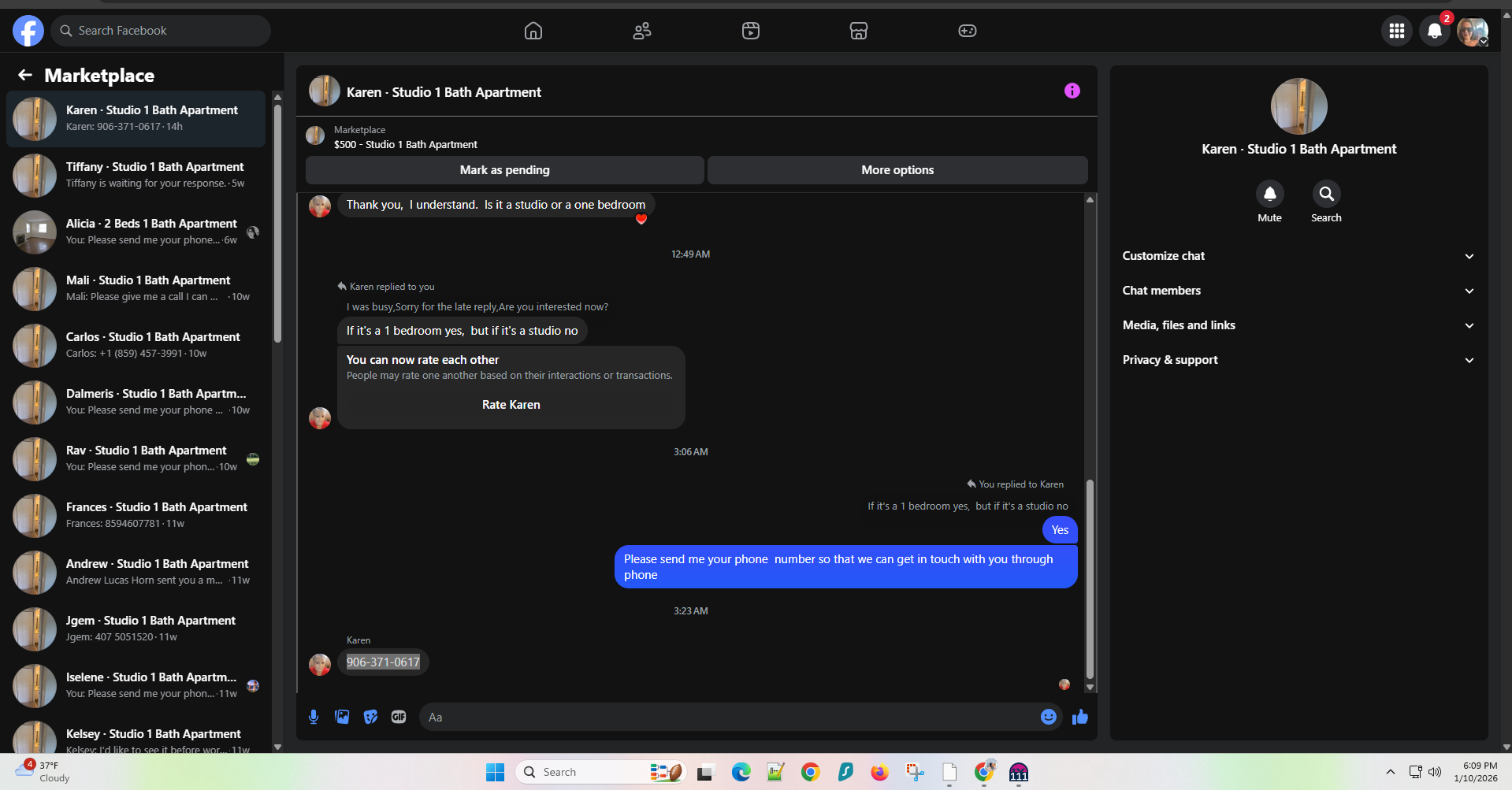
Task: Open Frances Studio 1 Bath Apartment chat
Action: click(136, 515)
